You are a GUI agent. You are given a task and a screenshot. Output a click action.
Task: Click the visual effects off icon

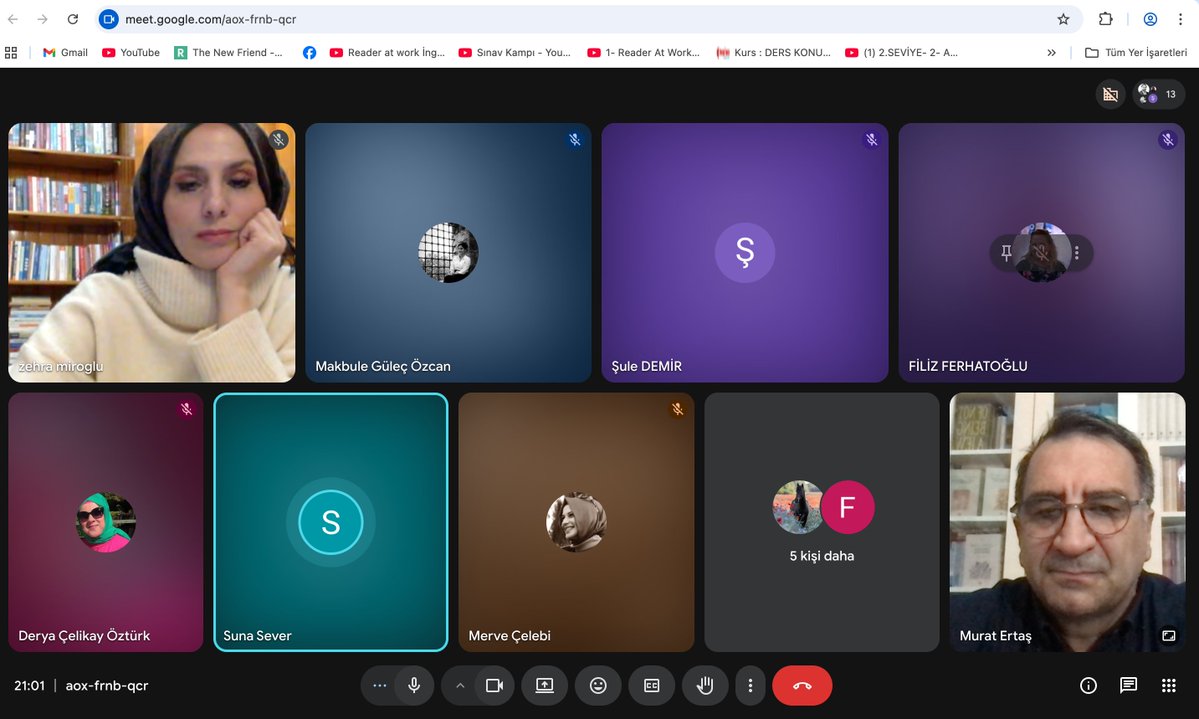click(x=1110, y=94)
